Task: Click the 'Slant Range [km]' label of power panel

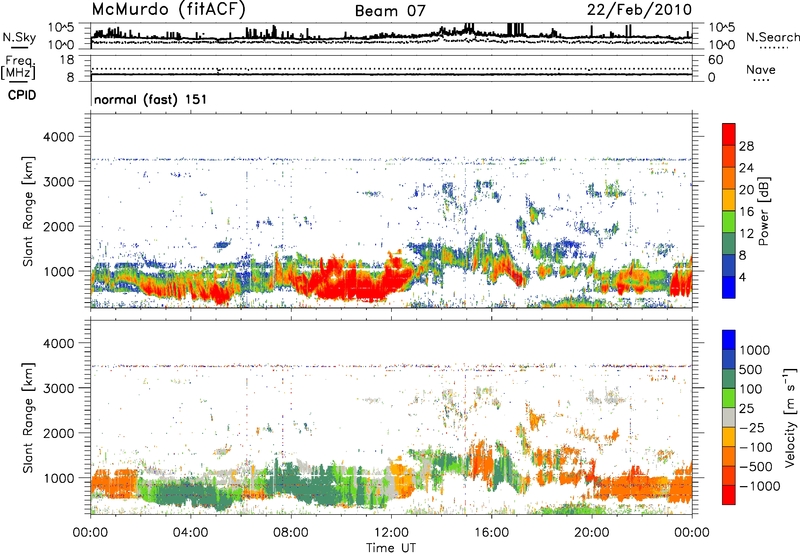Action: (x=28, y=211)
